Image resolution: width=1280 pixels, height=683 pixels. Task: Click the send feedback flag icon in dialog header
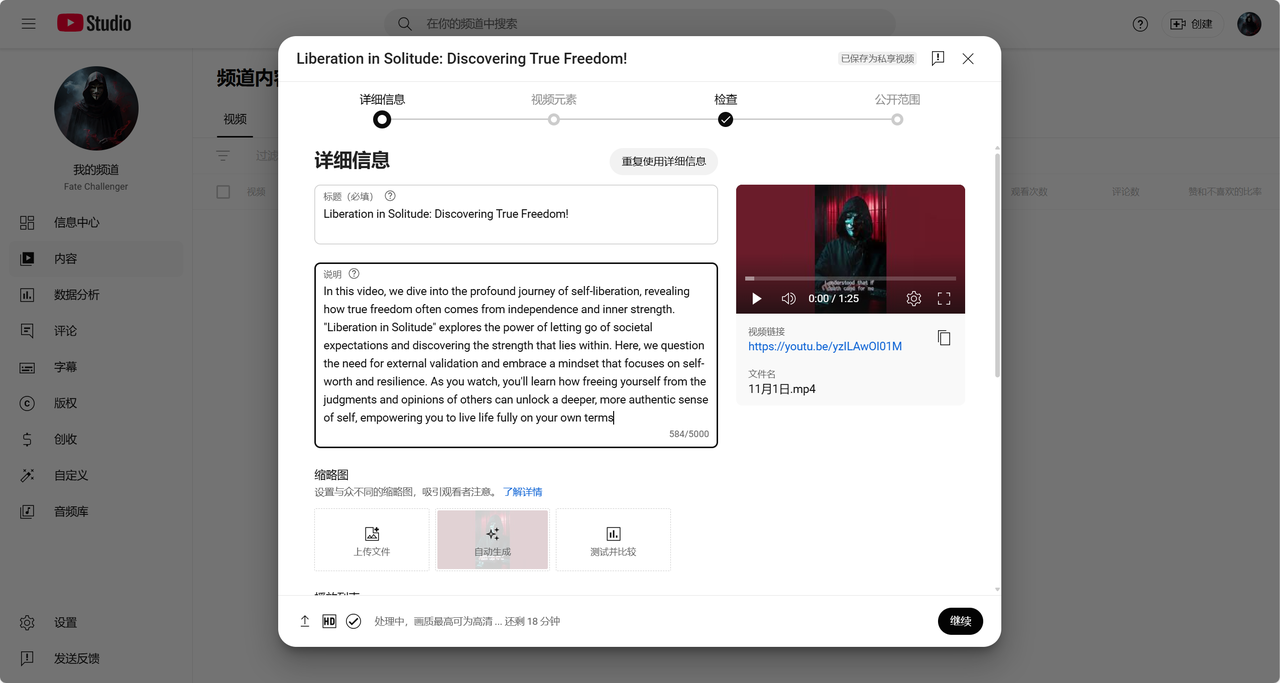point(937,59)
